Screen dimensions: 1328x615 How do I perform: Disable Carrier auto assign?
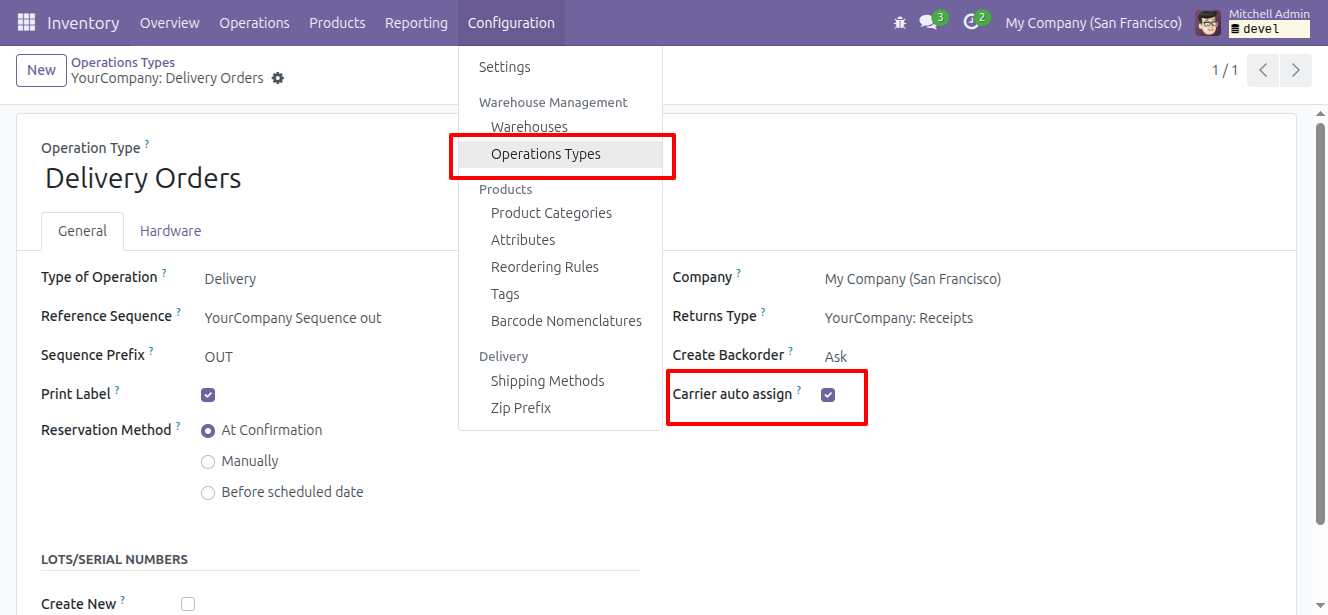click(828, 395)
